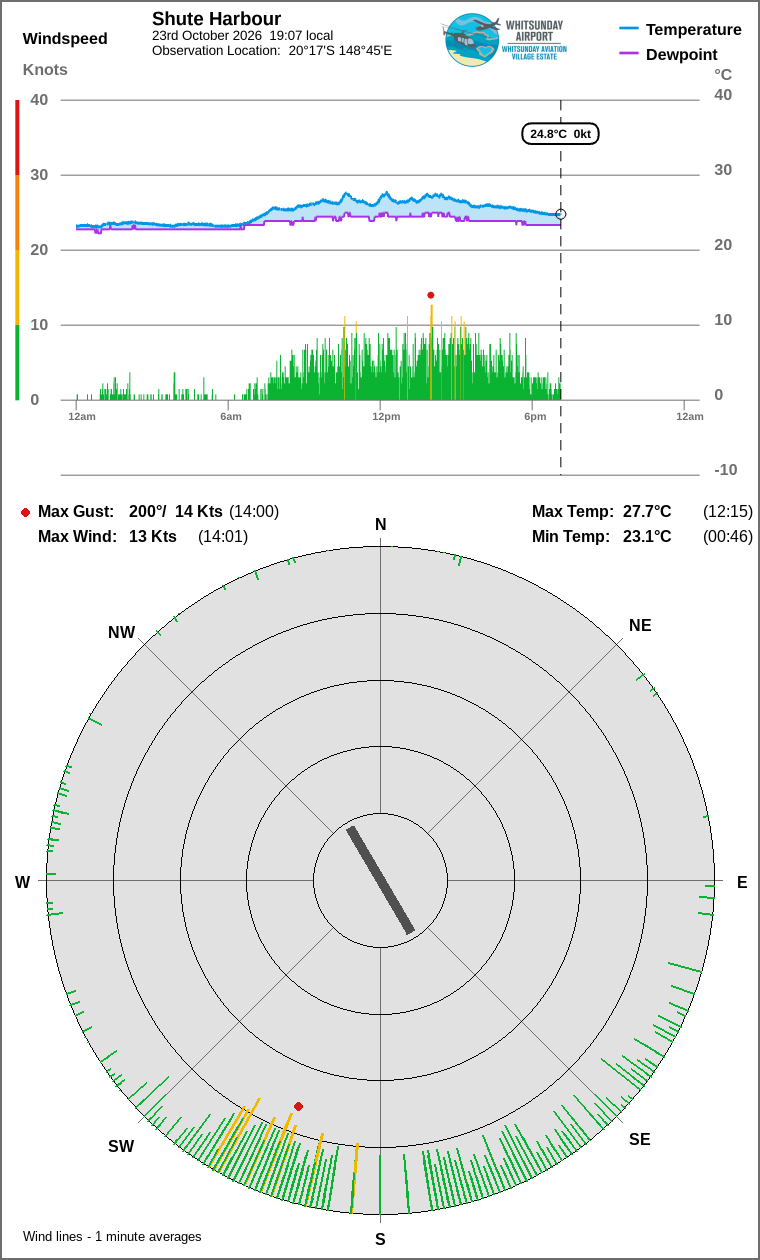Click the NE compass label

tap(640, 625)
